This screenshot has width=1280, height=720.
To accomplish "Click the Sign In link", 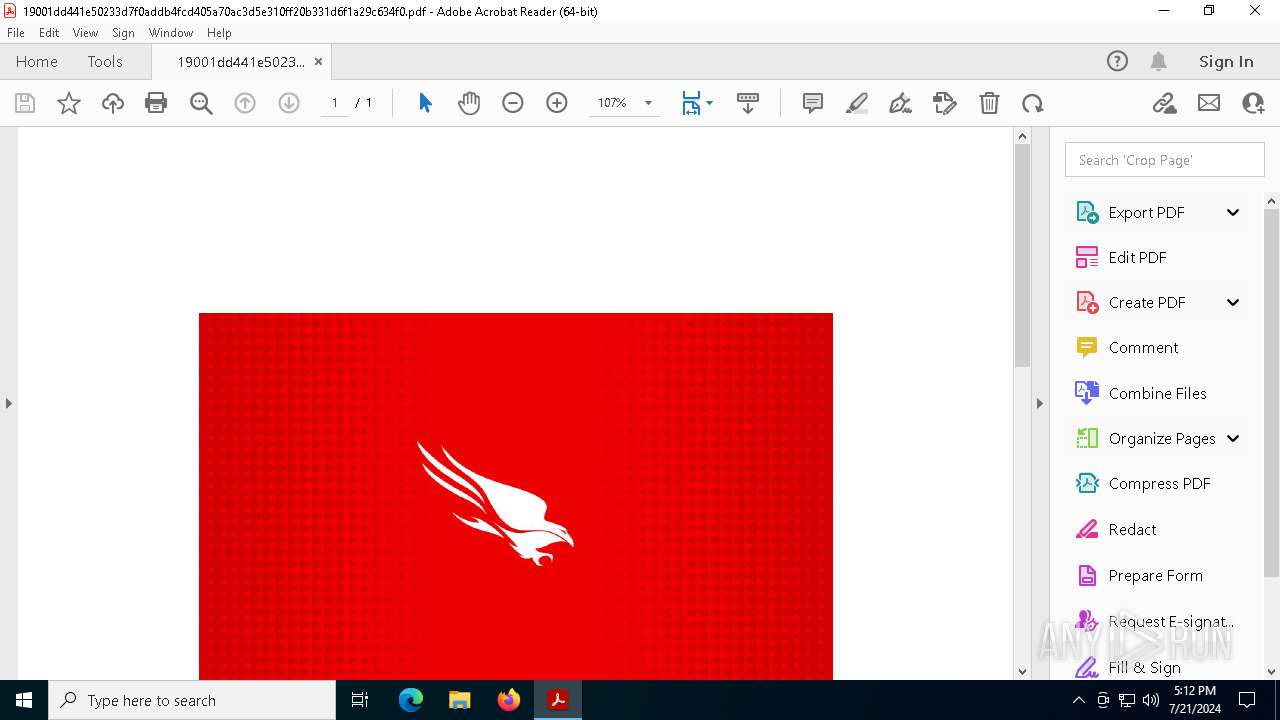I will [x=1226, y=61].
